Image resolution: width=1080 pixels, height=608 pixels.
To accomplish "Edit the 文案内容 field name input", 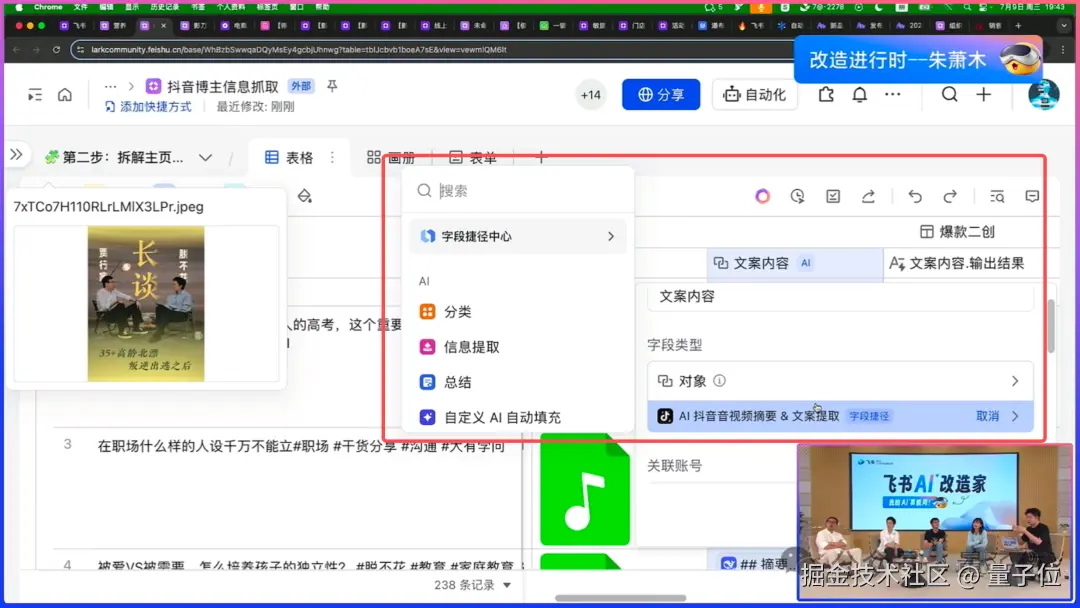I will [840, 297].
